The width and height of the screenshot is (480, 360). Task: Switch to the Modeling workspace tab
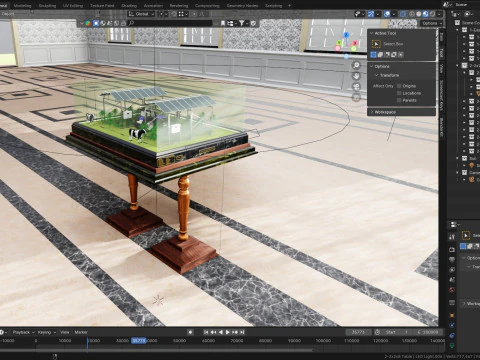[22, 5]
